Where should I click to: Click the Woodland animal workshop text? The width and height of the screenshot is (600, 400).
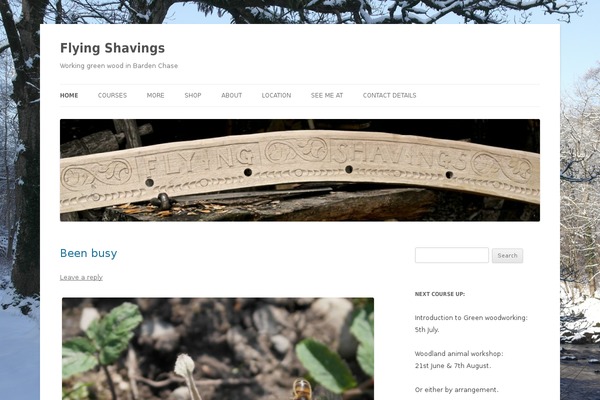(459, 354)
